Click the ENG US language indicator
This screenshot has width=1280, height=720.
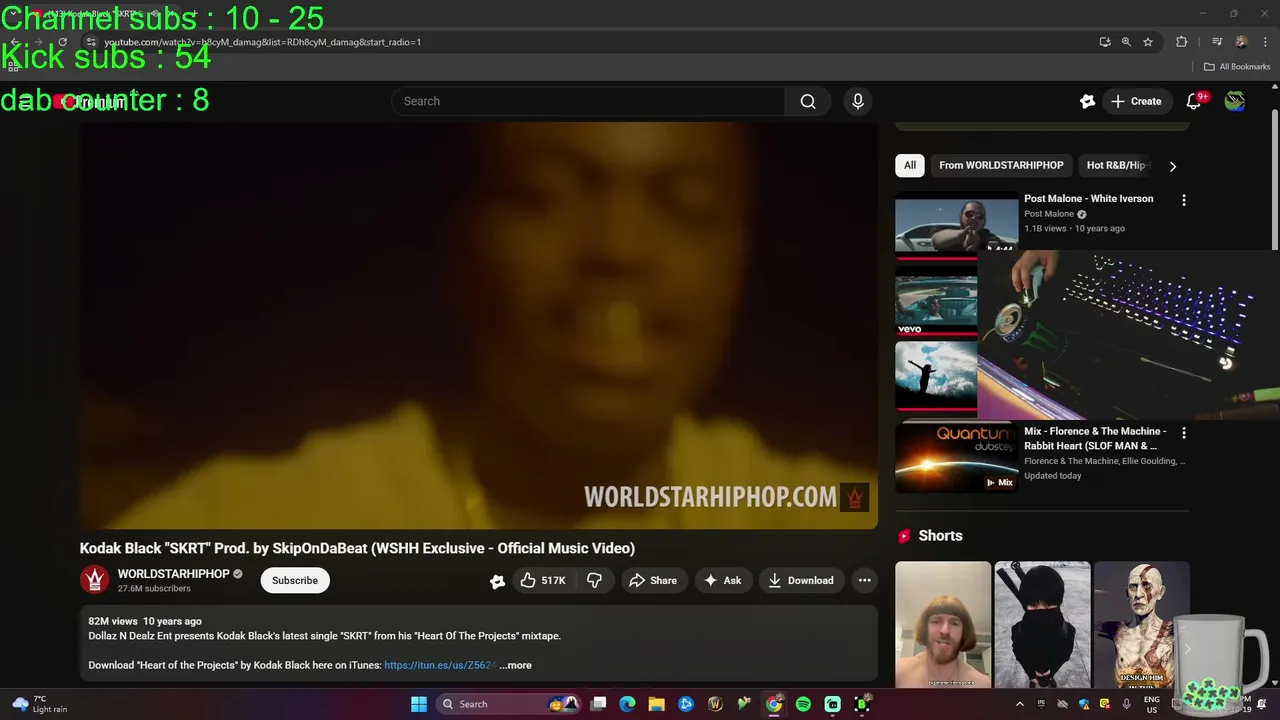[1152, 704]
